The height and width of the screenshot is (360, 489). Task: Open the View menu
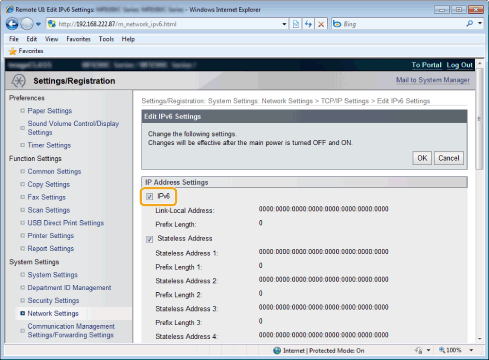tap(52, 39)
